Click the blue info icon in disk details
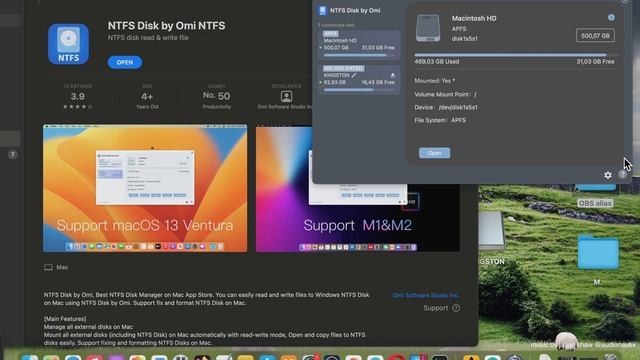Screen dimensions: 640x360 (x=611, y=18)
